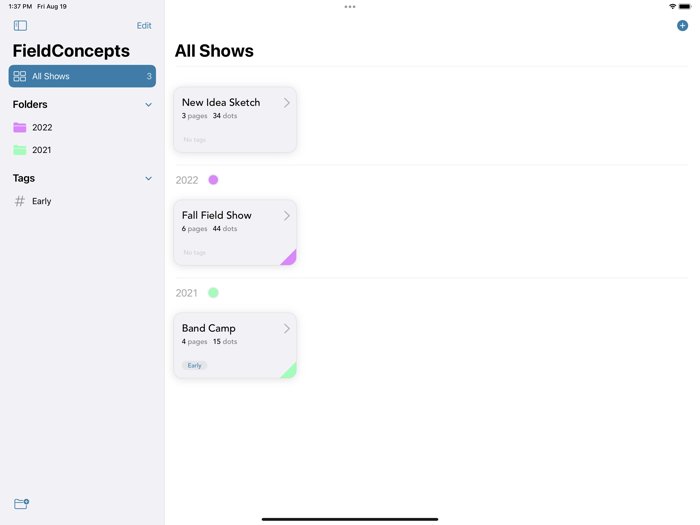Open the three-dot multitasking menu at top
This screenshot has width=700, height=525.
point(350,7)
